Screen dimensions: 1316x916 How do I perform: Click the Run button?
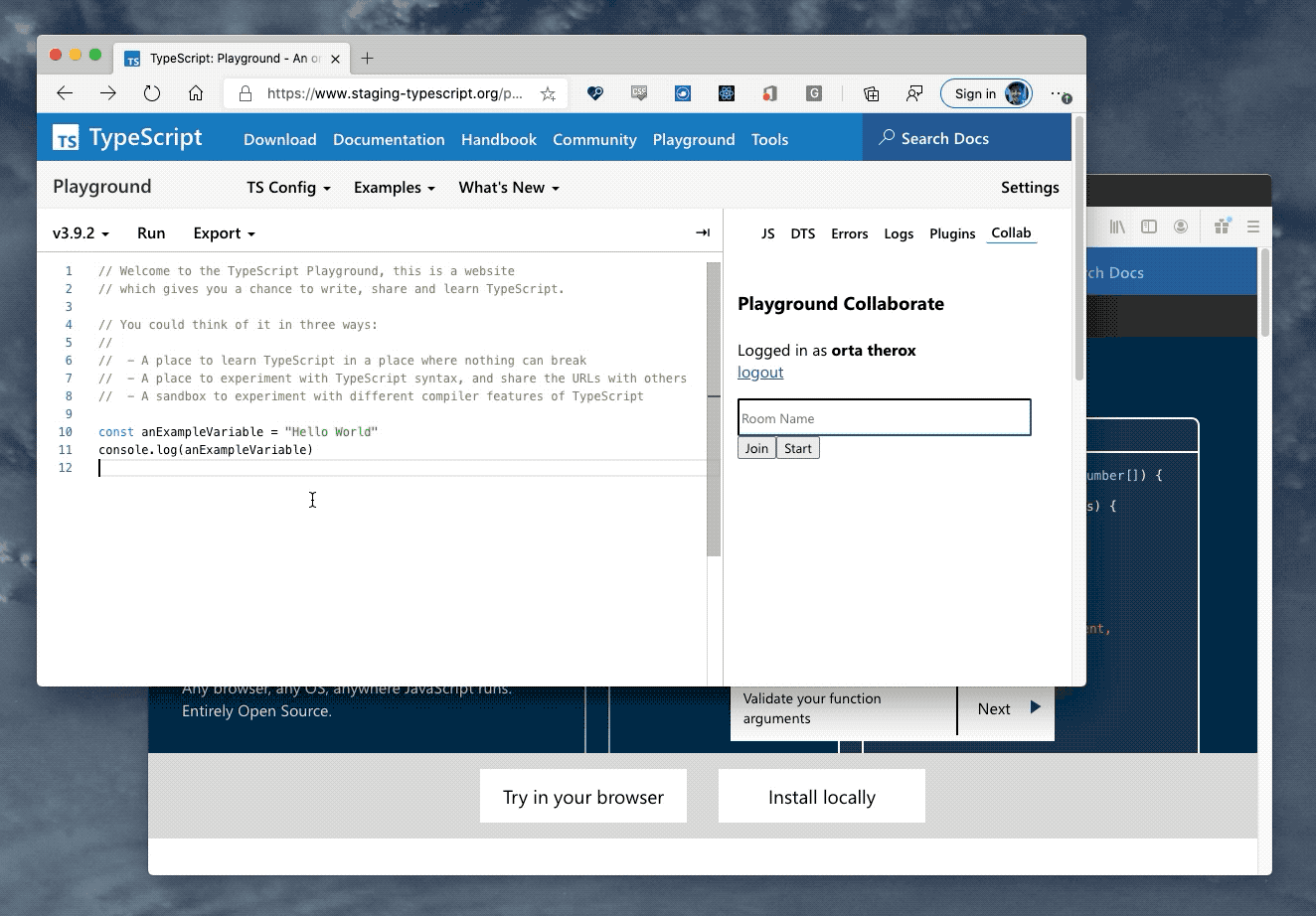tap(151, 232)
